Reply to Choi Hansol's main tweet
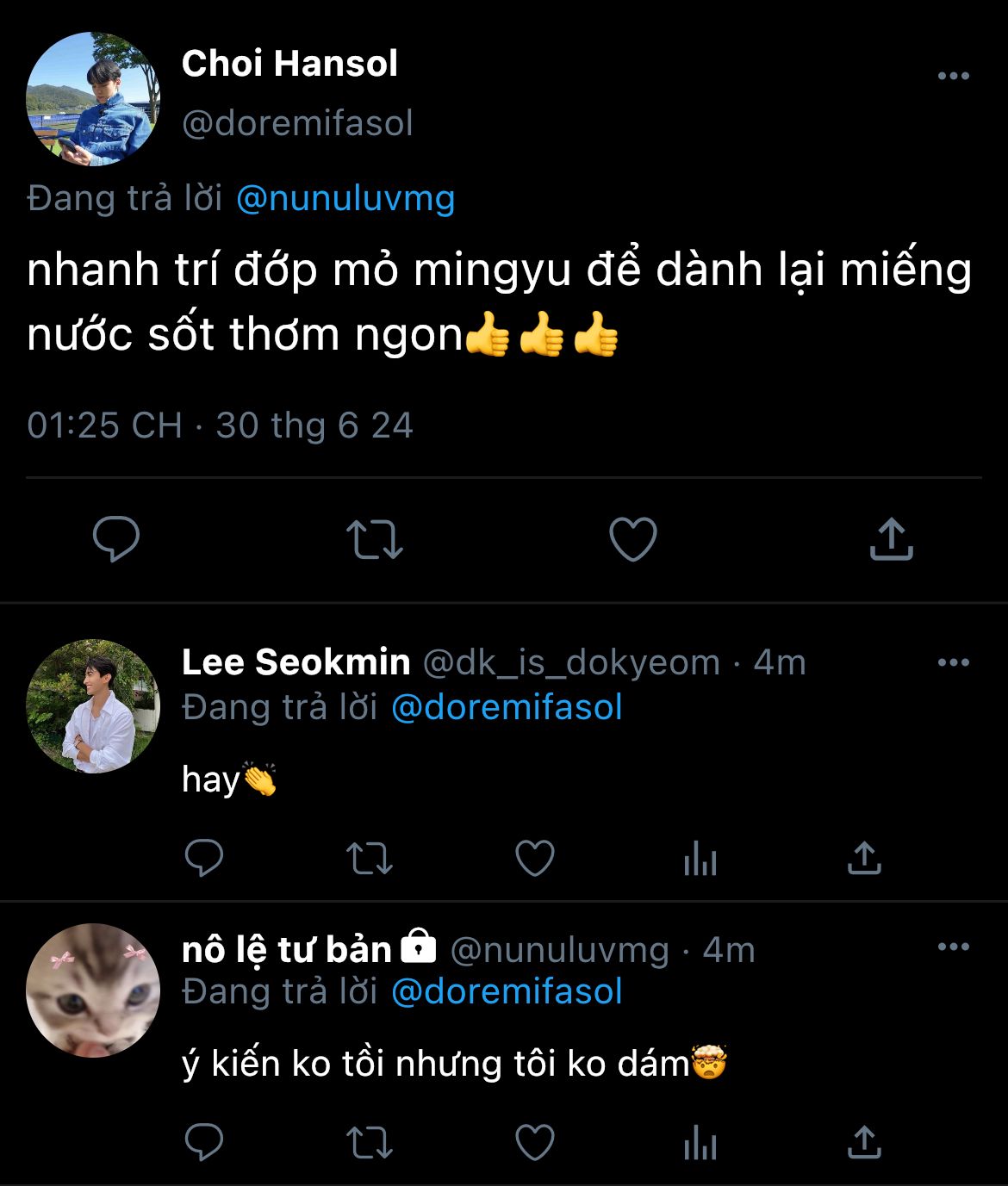This screenshot has width=1008, height=1186. click(116, 539)
